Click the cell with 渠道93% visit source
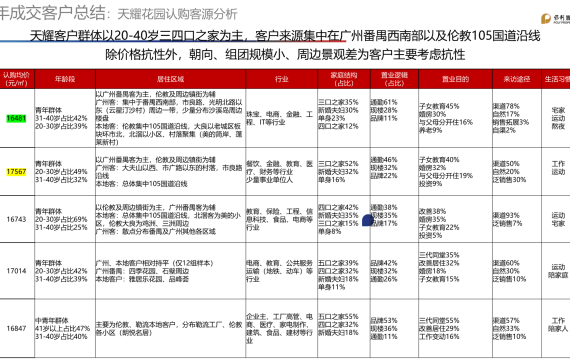The width and height of the screenshot is (570, 360). click(x=517, y=219)
